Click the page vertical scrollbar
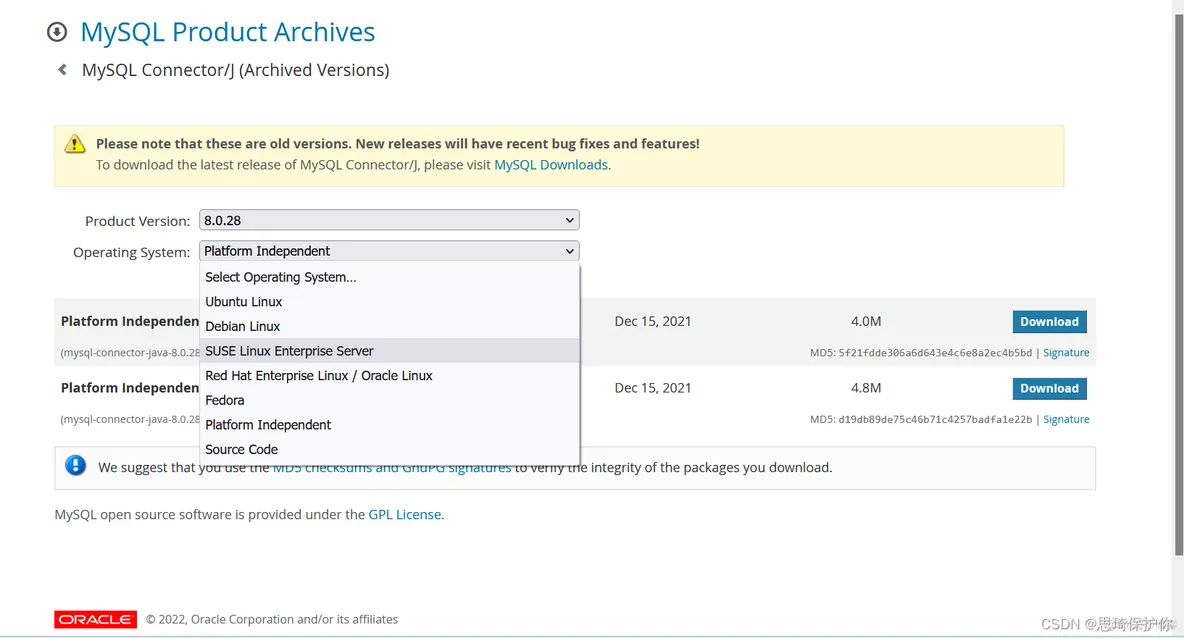1184x638 pixels. (1178, 287)
